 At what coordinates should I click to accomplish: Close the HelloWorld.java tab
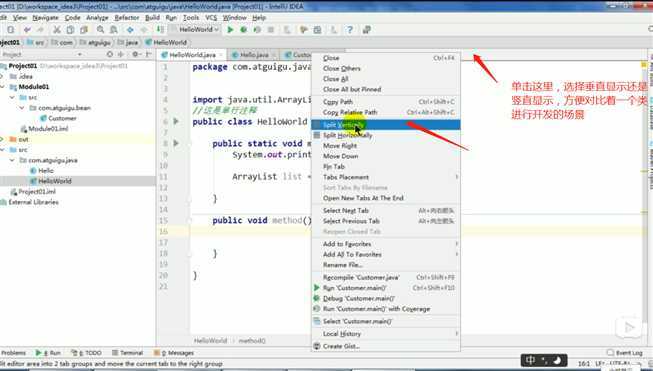pyautogui.click(x=221, y=55)
